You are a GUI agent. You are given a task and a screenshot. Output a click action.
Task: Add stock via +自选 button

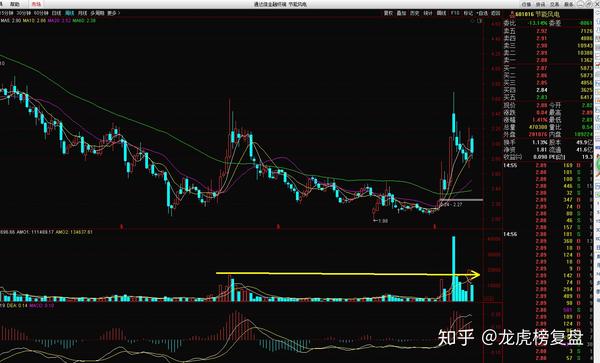(482, 13)
